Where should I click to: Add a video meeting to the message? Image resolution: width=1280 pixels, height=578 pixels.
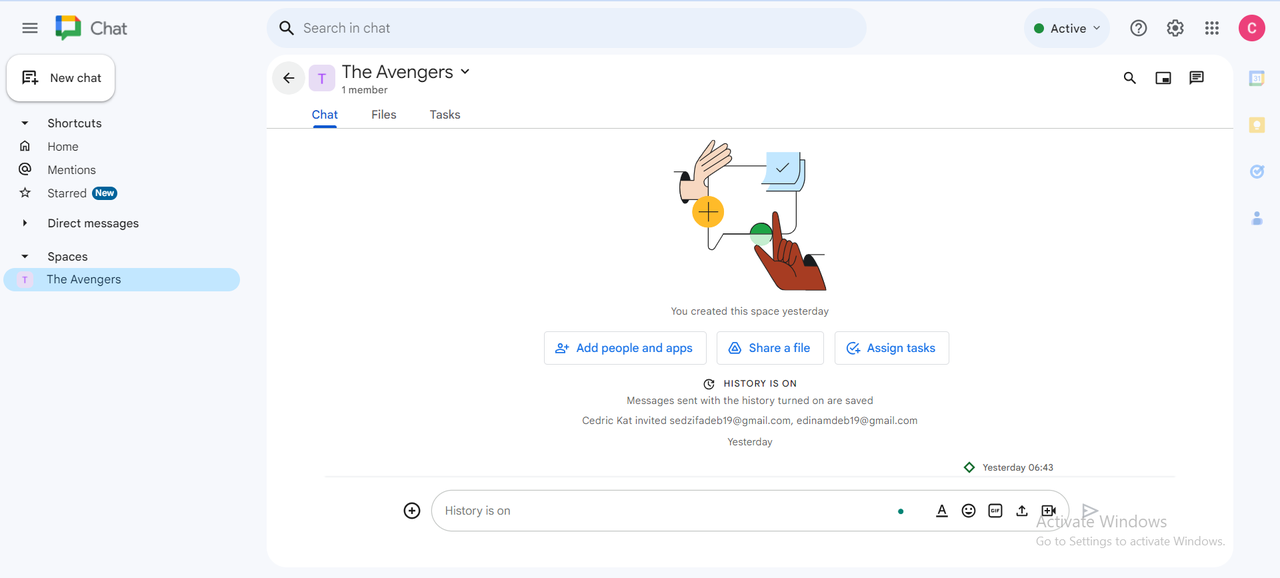tap(1048, 511)
